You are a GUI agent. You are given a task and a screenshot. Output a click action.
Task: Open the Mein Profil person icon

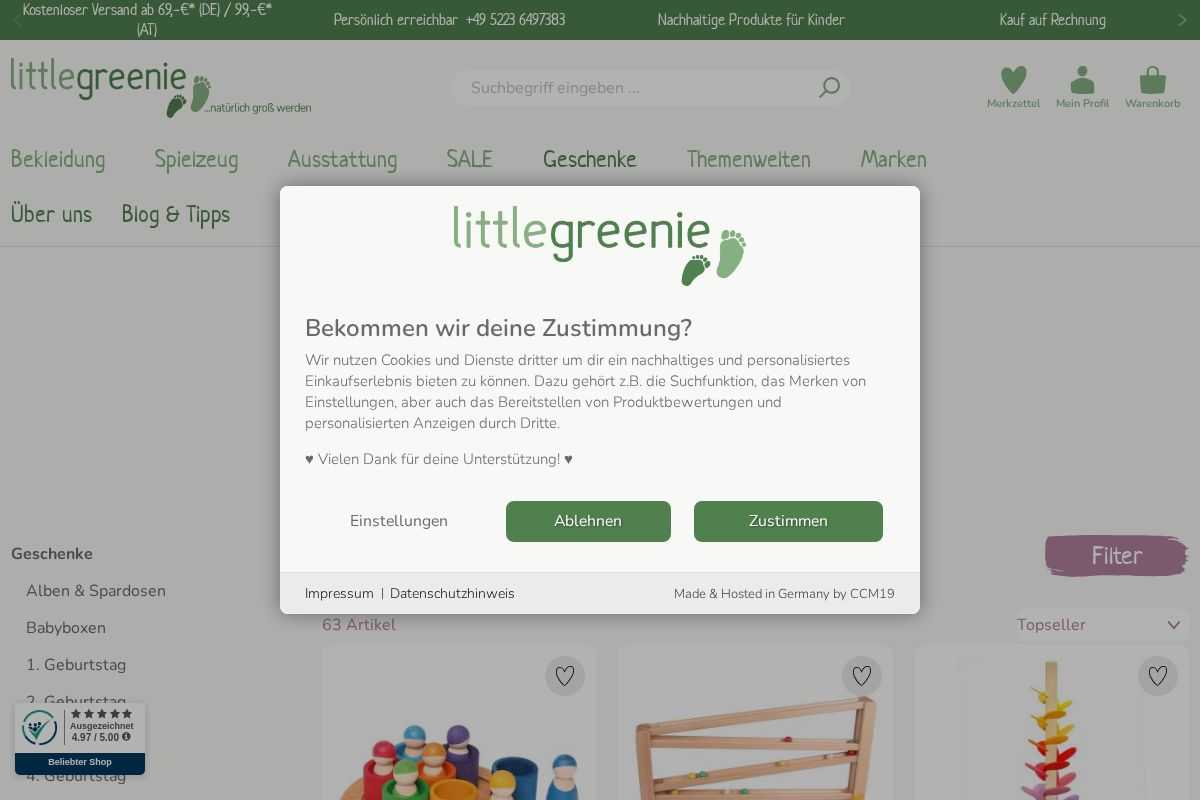1082,80
